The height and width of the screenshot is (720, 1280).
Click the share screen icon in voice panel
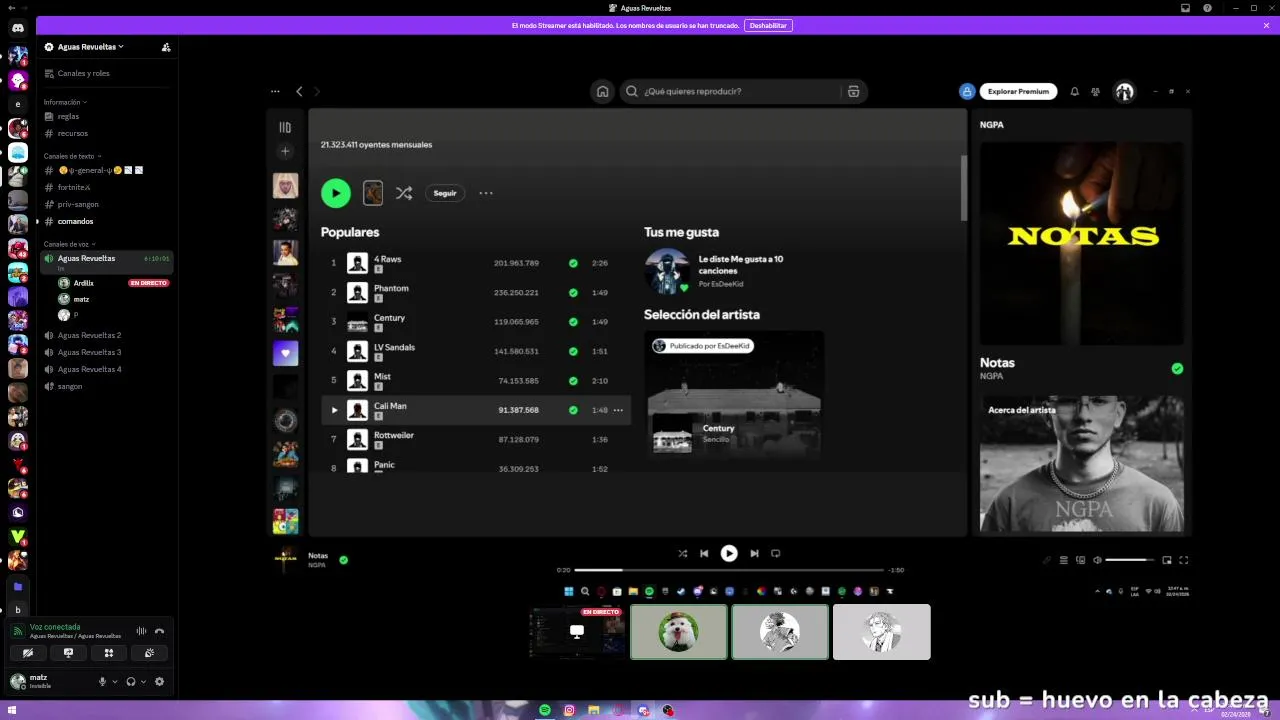point(68,653)
